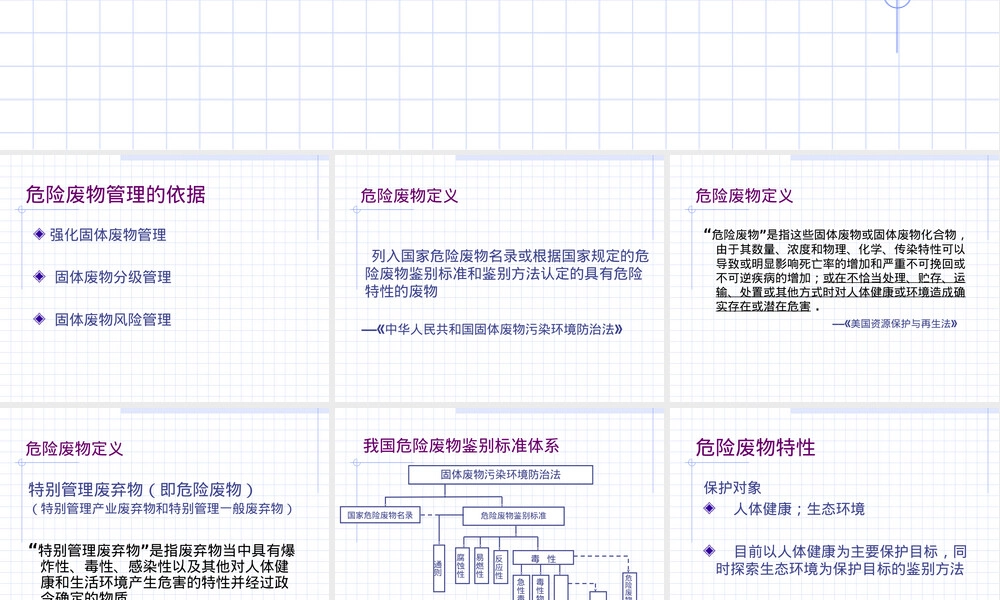Click the flowchart box 危险废物鉴别标准
Image resolution: width=1000 pixels, height=600 pixels.
[x=513, y=516]
